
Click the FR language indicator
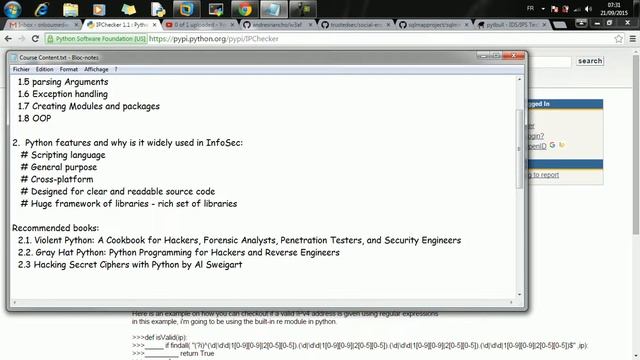click(x=530, y=9)
